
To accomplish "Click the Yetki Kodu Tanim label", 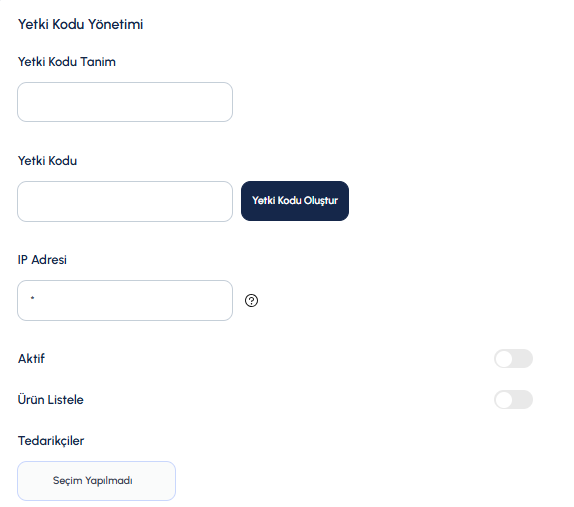I will [67, 62].
